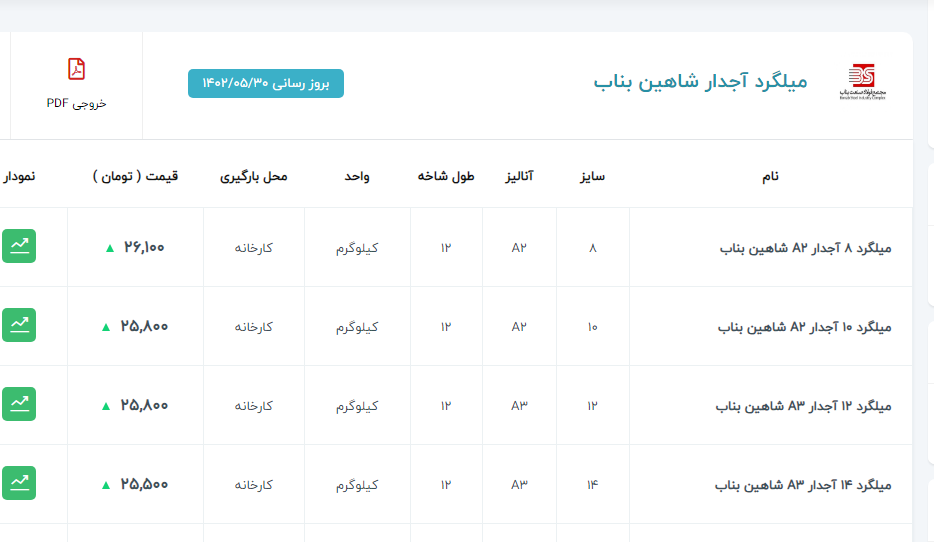Click the قیمت ( تومان ) column header
The width and height of the screenshot is (934, 542).
coord(136,176)
